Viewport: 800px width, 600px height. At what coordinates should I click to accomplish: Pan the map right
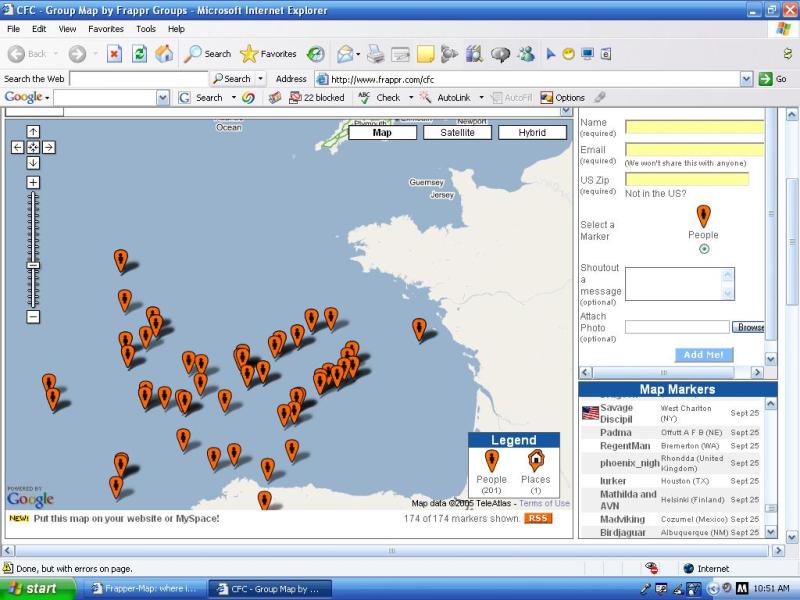click(49, 147)
